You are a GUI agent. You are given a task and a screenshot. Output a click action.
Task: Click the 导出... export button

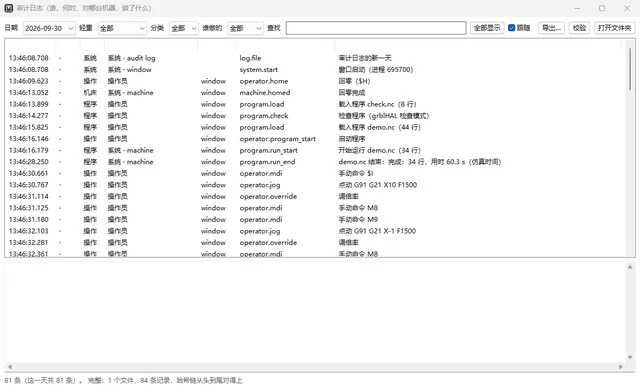coord(551,28)
